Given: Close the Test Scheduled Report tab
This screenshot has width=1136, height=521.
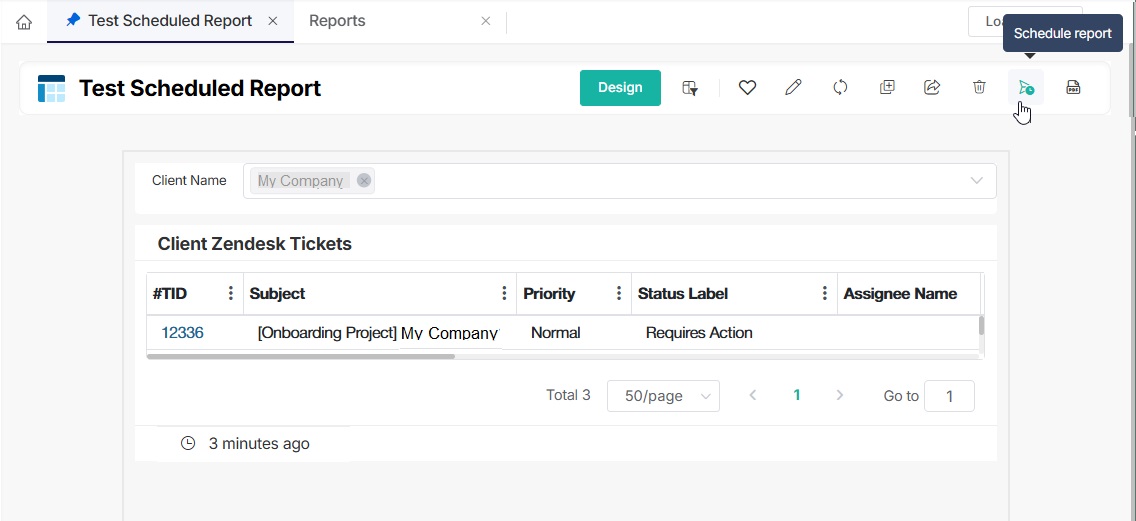Looking at the screenshot, I should [273, 21].
